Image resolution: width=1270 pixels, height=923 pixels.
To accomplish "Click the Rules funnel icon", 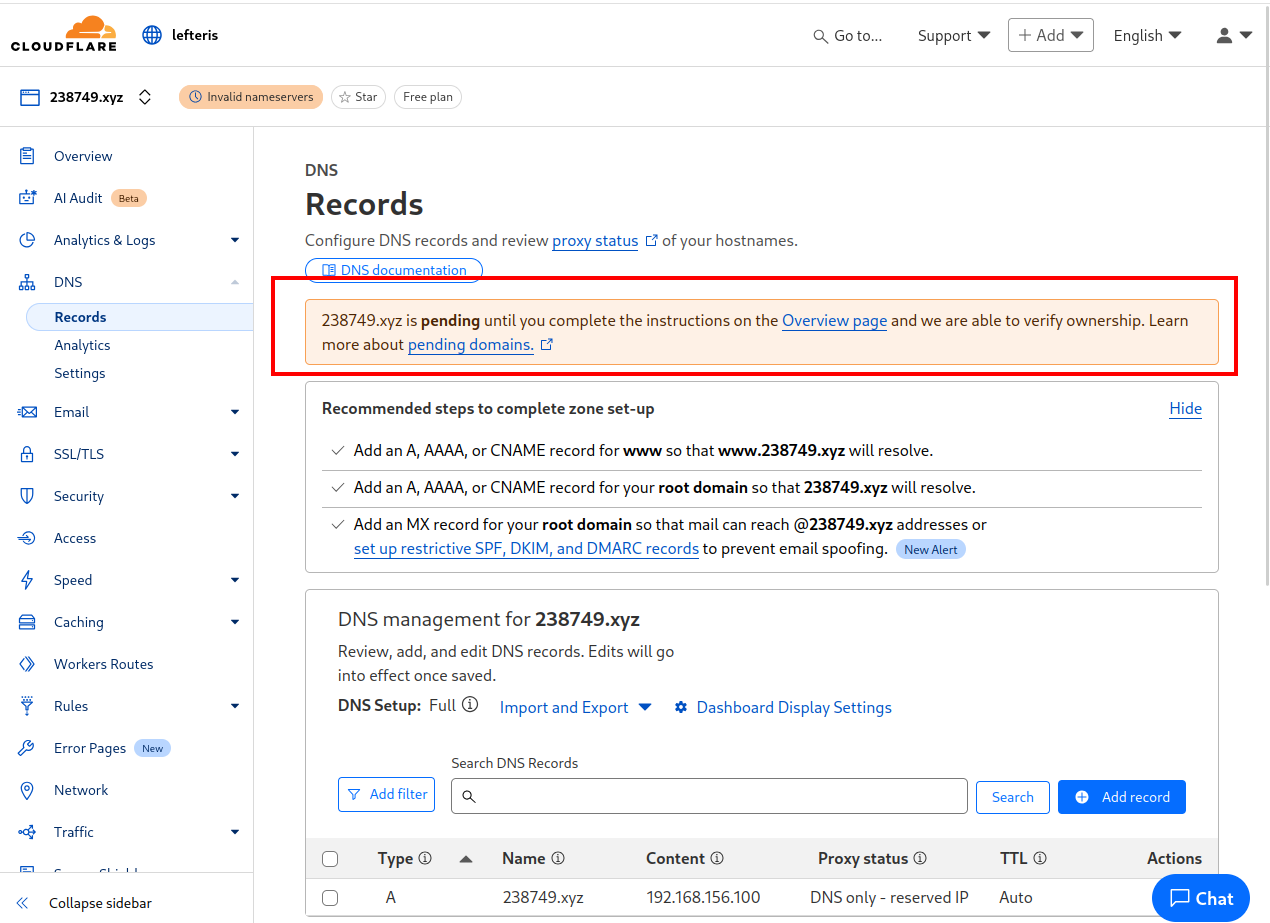I will coord(28,706).
